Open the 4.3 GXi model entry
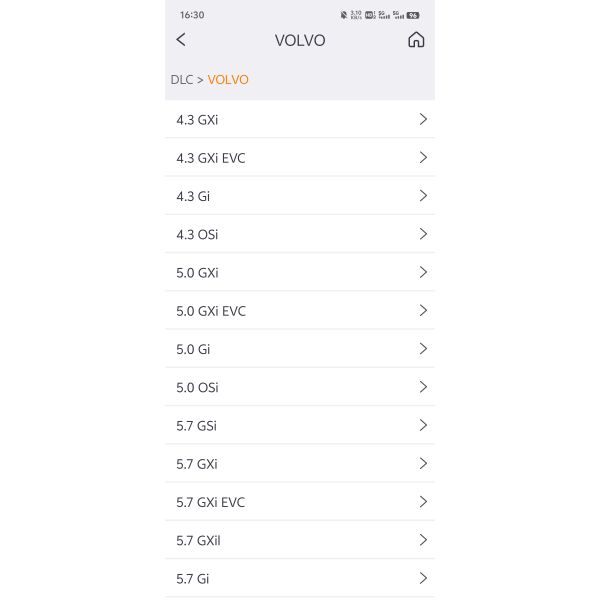Screen dimensions: 600x600 (299, 120)
